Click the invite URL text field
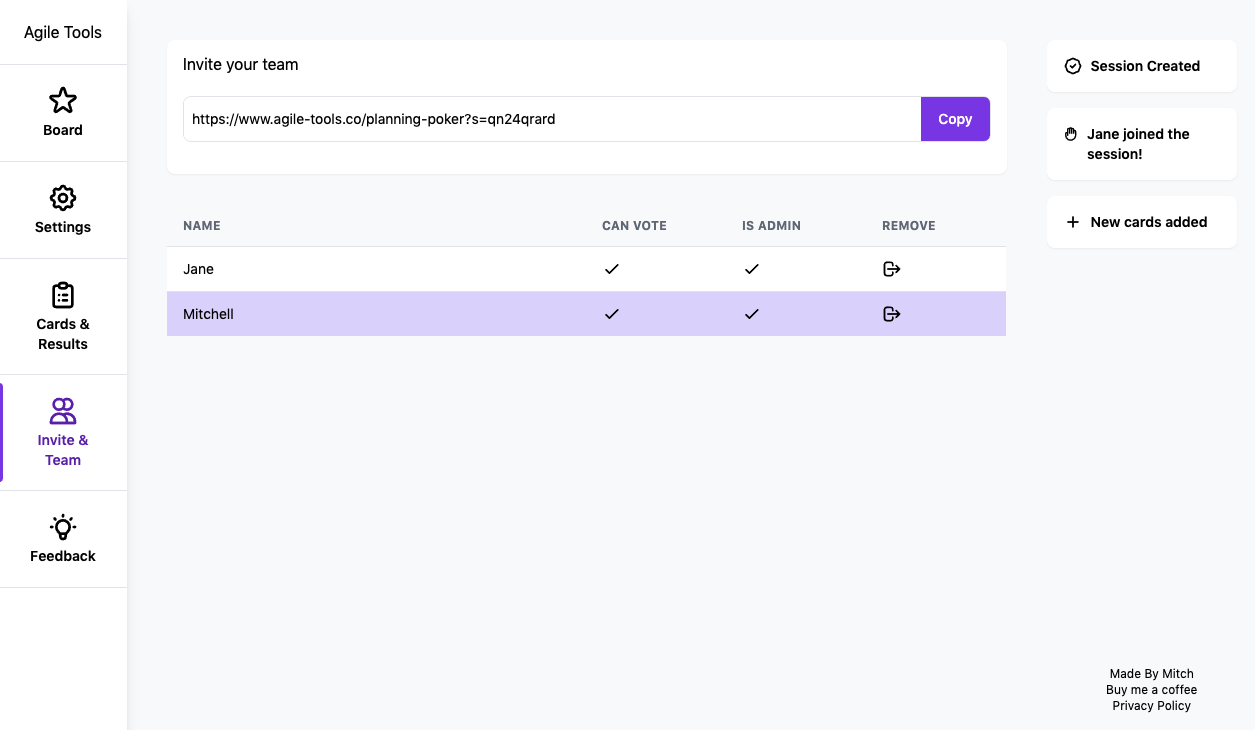 [552, 119]
